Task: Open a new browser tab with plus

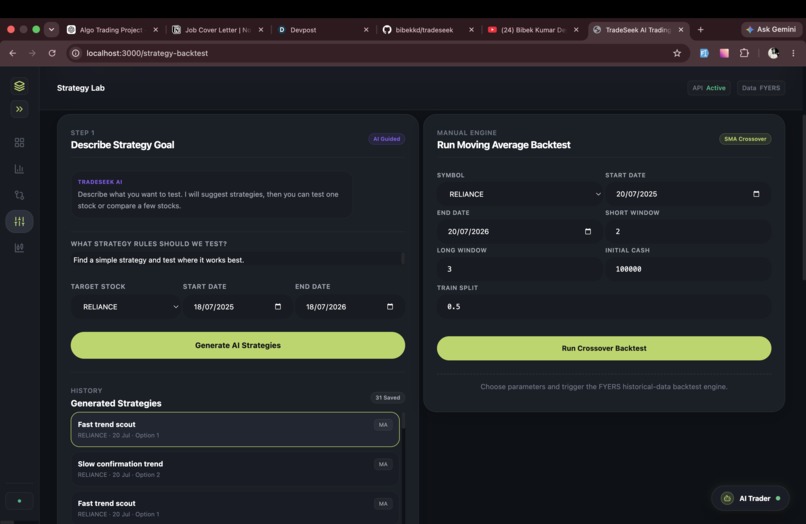Action: pyautogui.click(x=700, y=30)
